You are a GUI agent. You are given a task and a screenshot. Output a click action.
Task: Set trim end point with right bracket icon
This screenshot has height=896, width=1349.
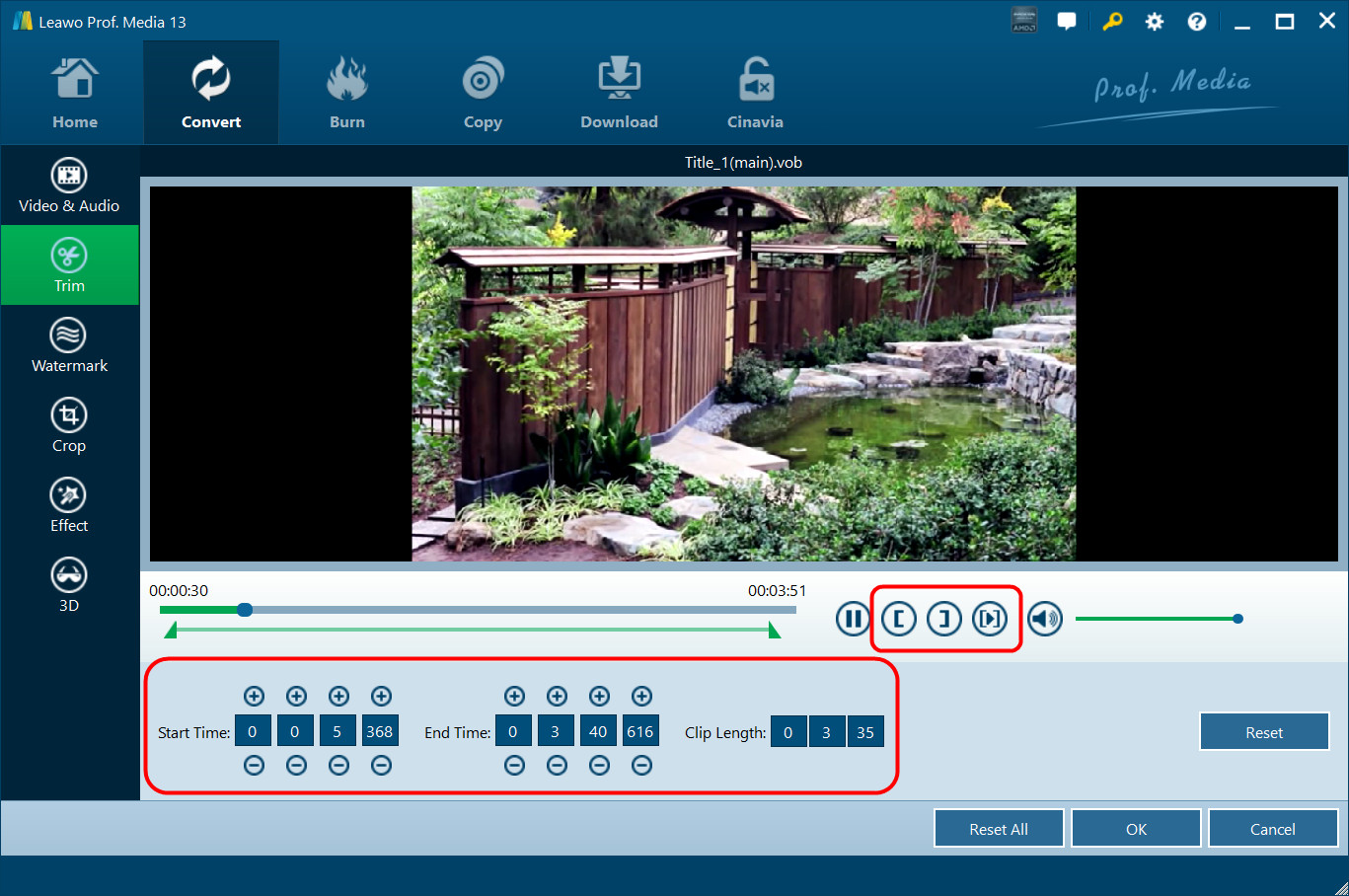pos(943,619)
